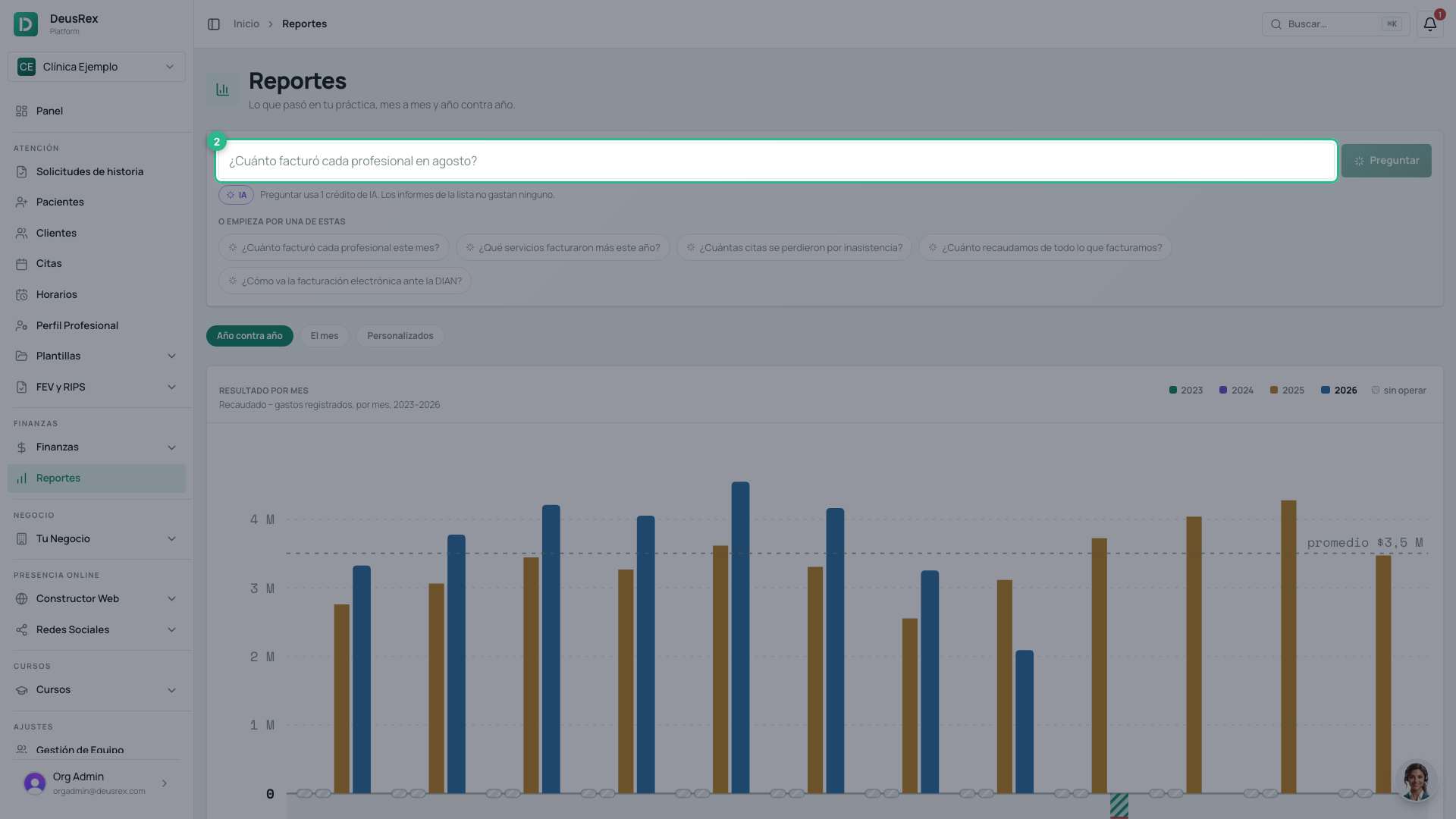Toggle the sidebar collapse icon
Viewport: 1456px width, 819px height.
pyautogui.click(x=214, y=24)
